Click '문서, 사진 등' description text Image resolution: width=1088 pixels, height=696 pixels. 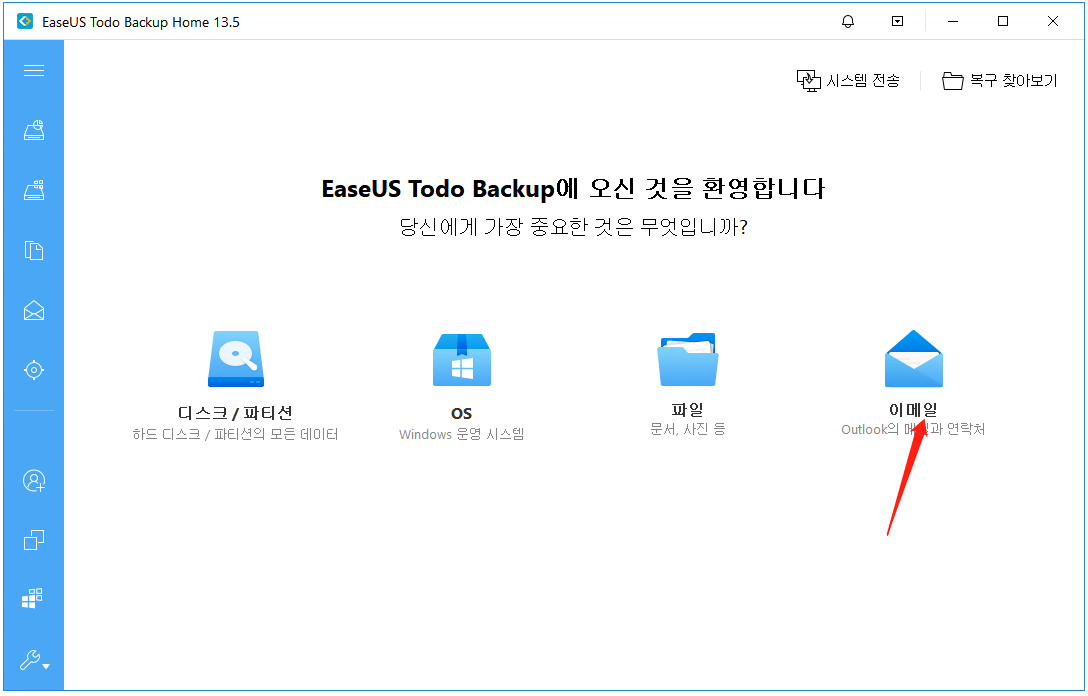[688, 430]
